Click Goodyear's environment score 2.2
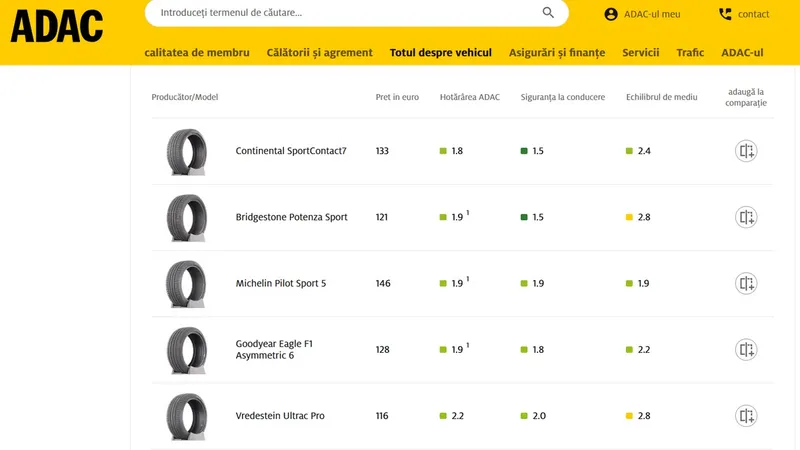The image size is (800, 450). 644,350
